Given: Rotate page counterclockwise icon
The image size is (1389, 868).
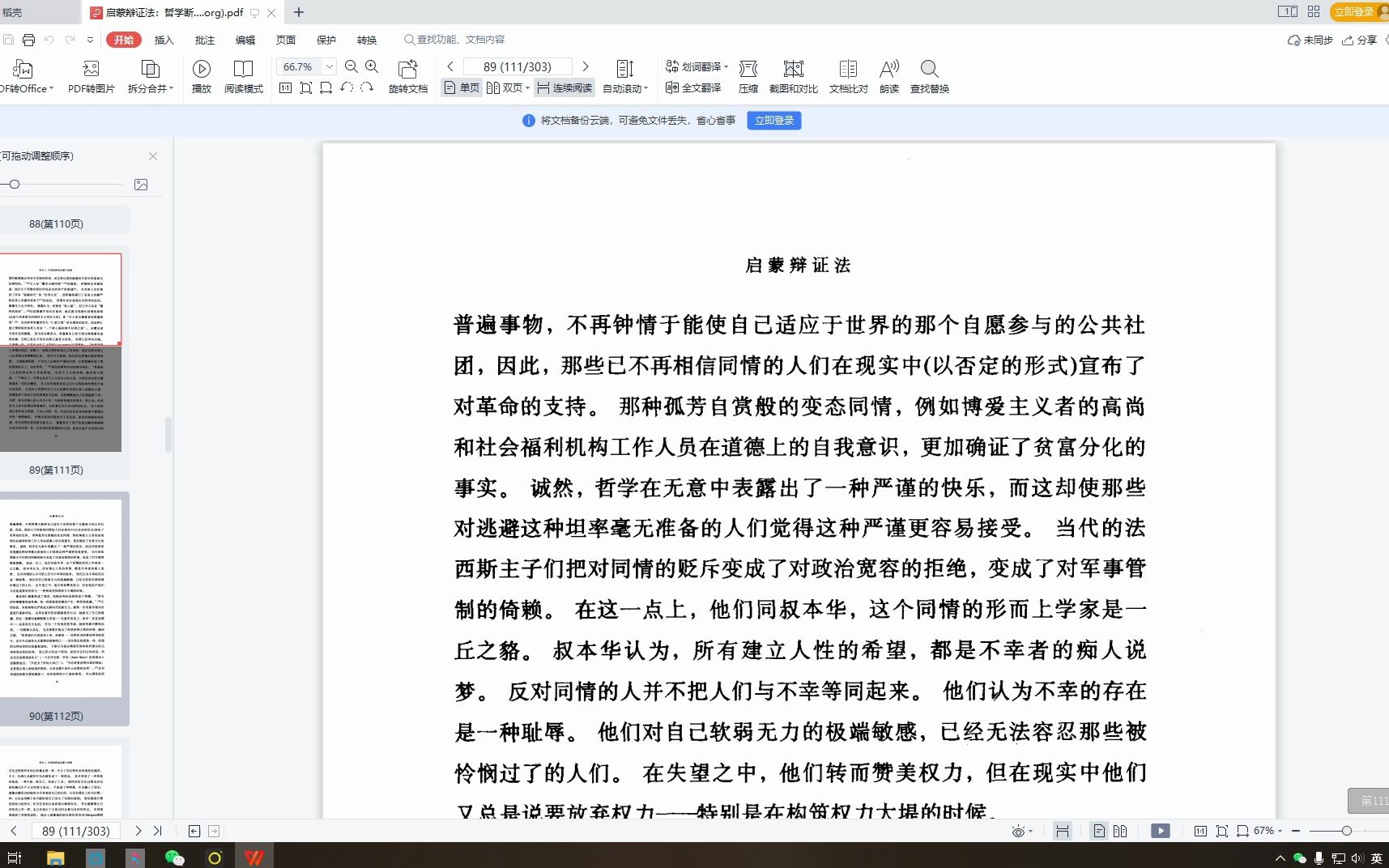Looking at the screenshot, I should point(347,87).
